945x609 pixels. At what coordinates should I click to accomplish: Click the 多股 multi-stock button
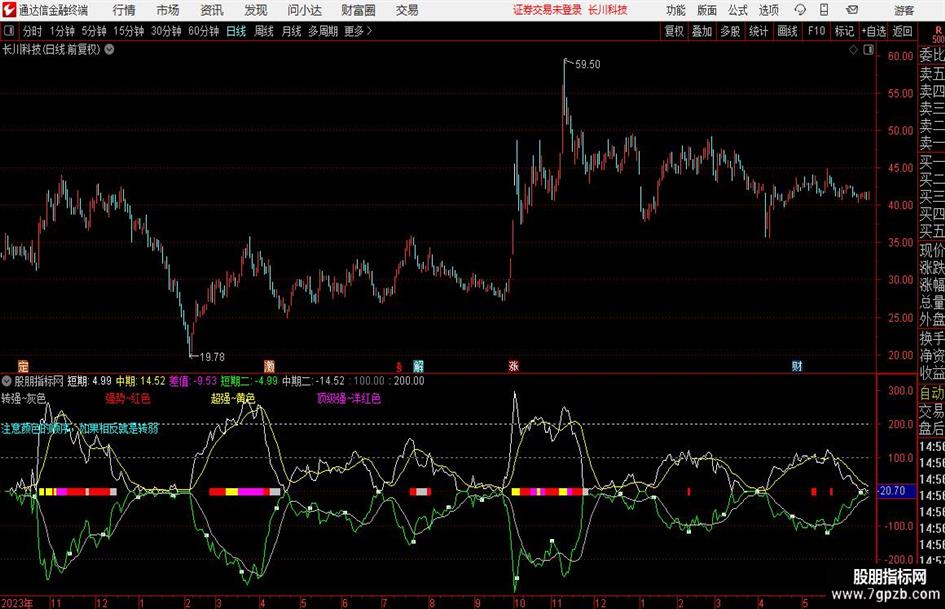[730, 31]
